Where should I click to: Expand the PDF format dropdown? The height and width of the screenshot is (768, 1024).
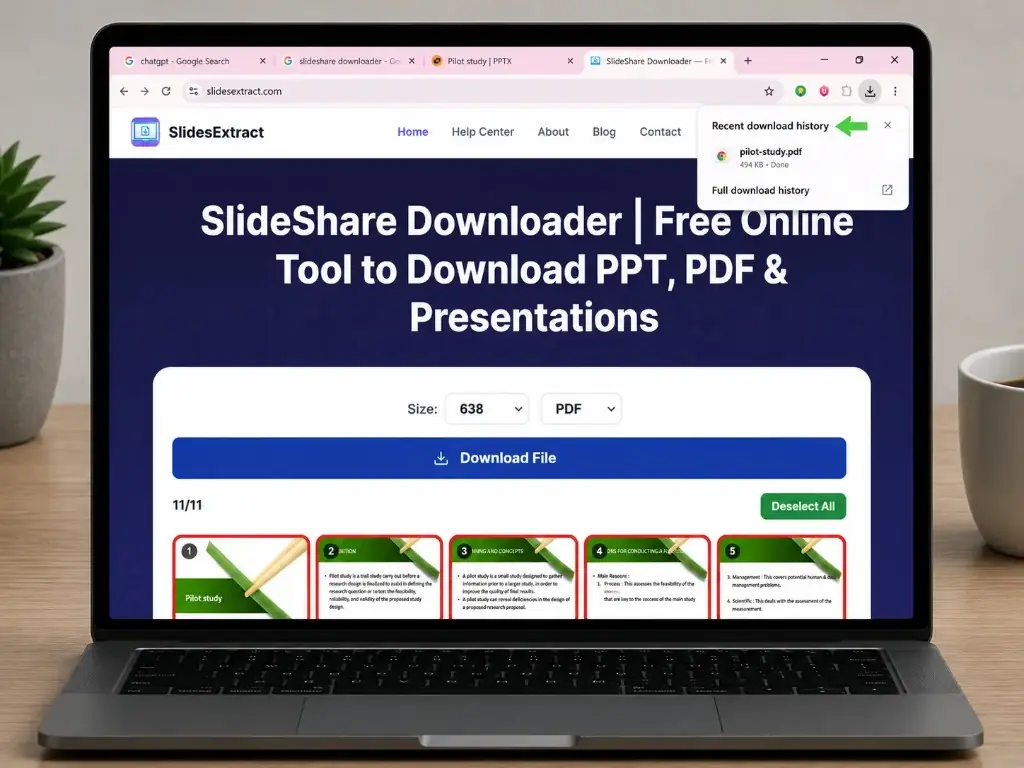coord(581,409)
